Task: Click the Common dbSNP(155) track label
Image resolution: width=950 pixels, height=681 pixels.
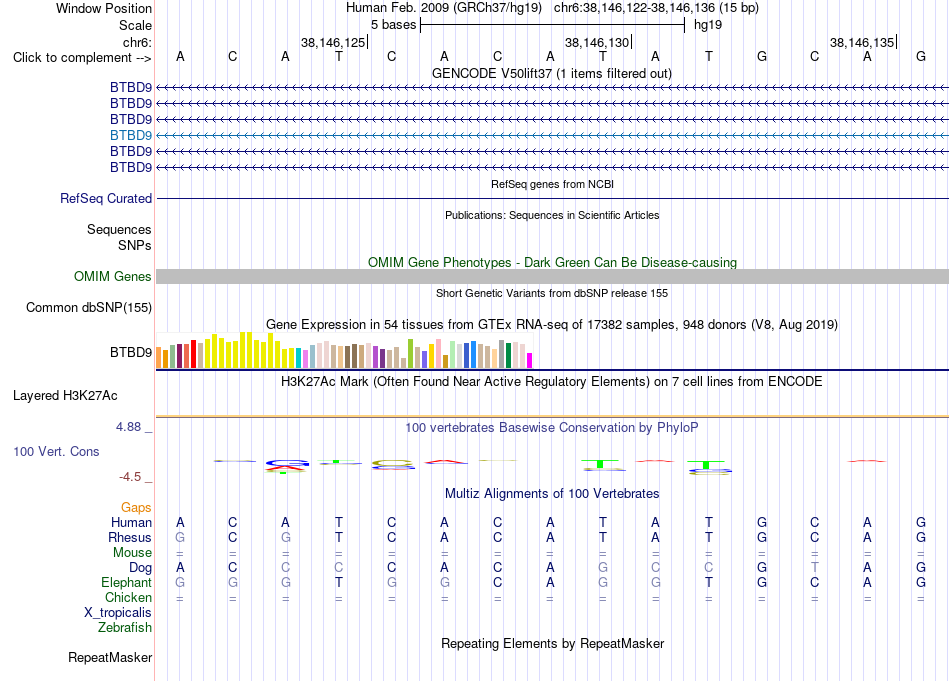Action: [88, 307]
